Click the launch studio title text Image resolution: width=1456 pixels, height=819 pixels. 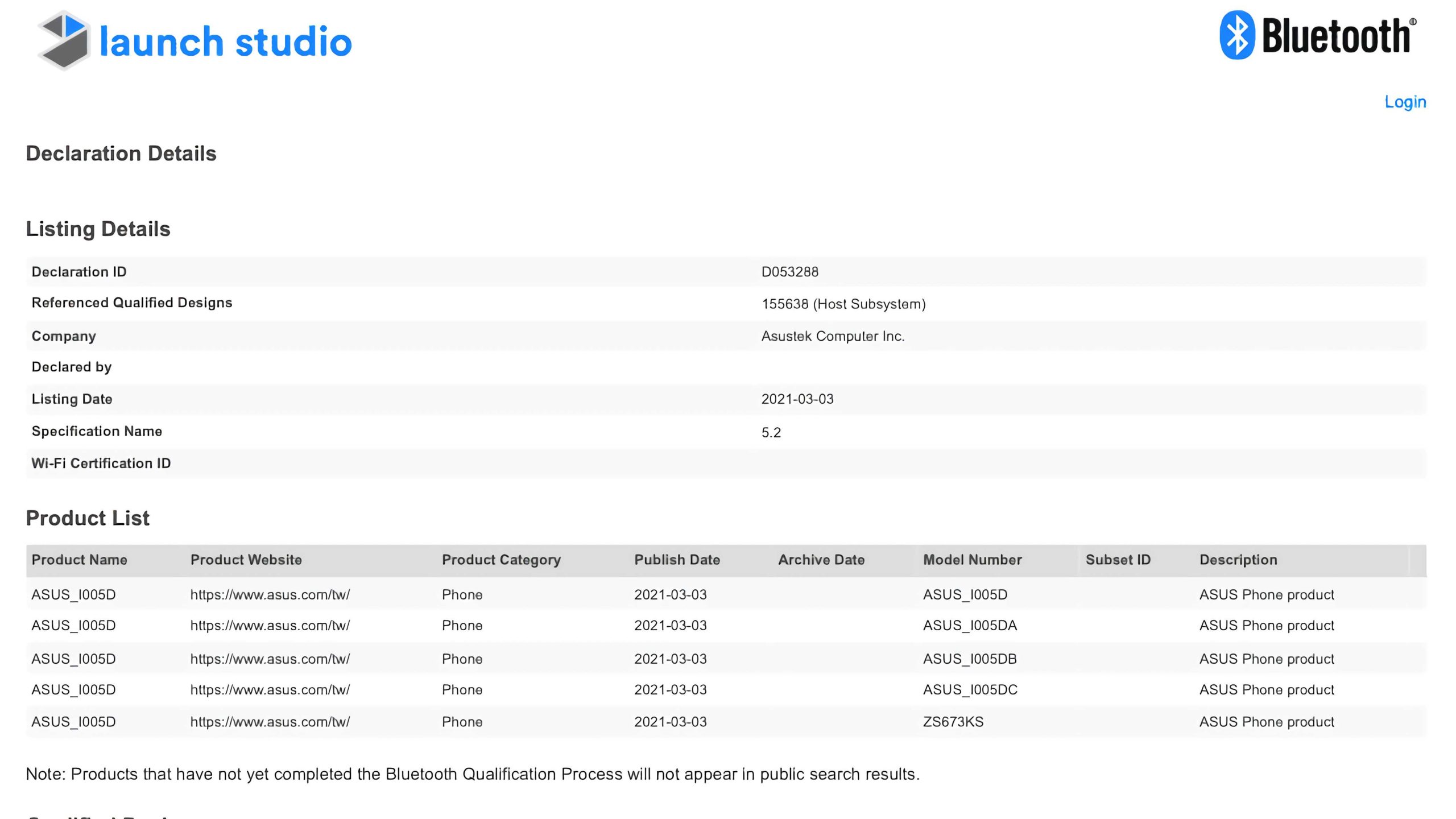(x=225, y=42)
